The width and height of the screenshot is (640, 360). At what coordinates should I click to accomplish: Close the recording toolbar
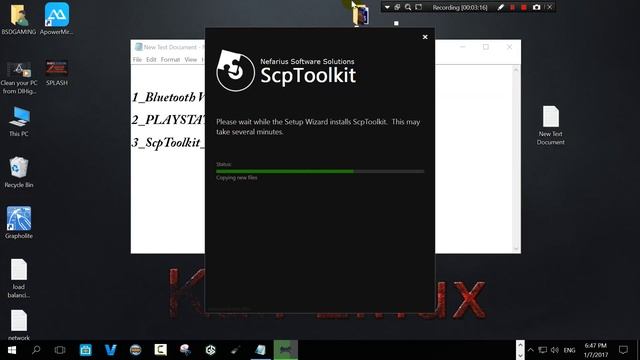coord(549,7)
